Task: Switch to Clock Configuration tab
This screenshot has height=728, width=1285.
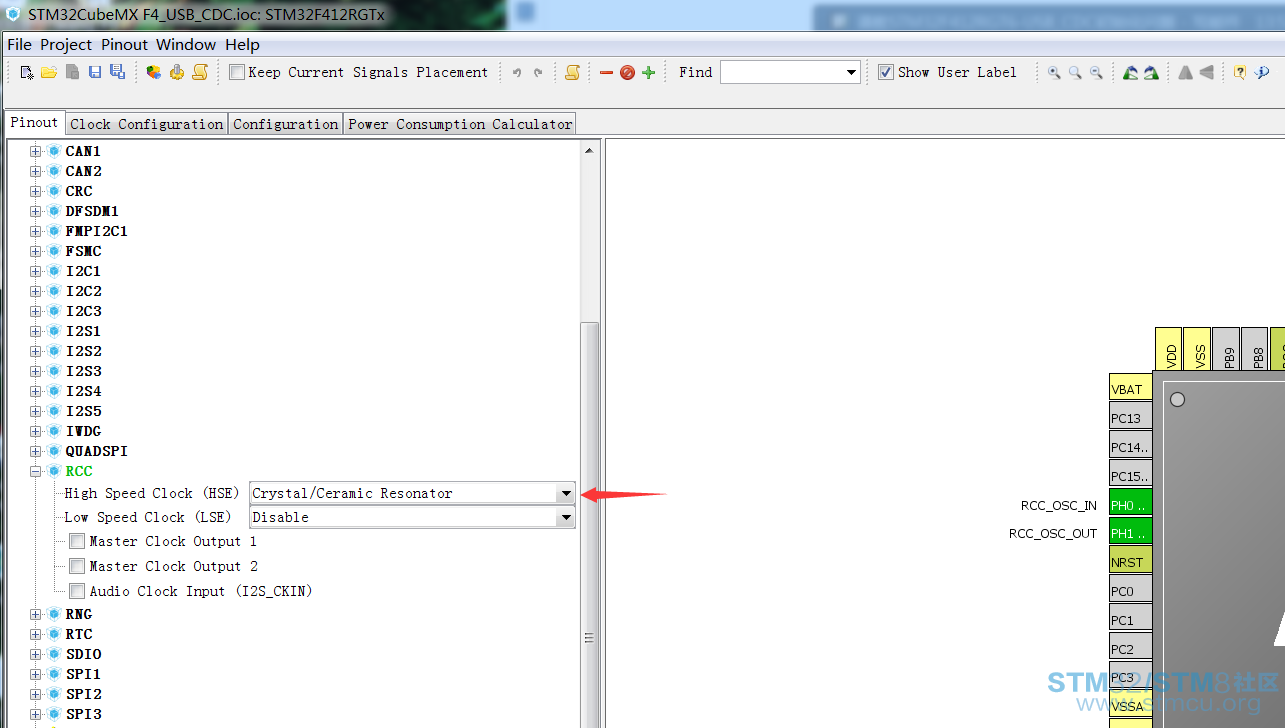Action: [147, 124]
